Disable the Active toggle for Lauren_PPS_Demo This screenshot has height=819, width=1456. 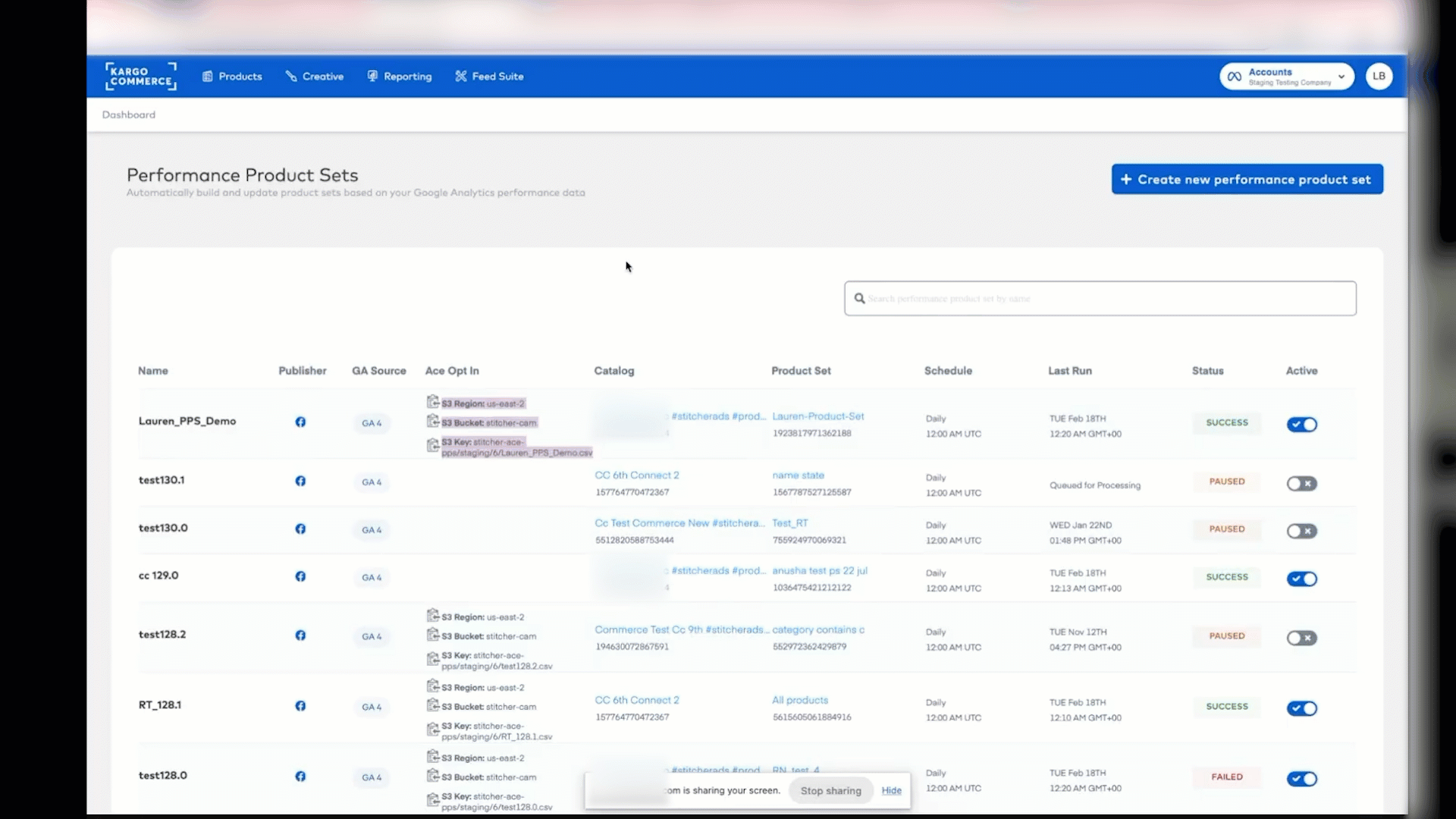tap(1302, 425)
